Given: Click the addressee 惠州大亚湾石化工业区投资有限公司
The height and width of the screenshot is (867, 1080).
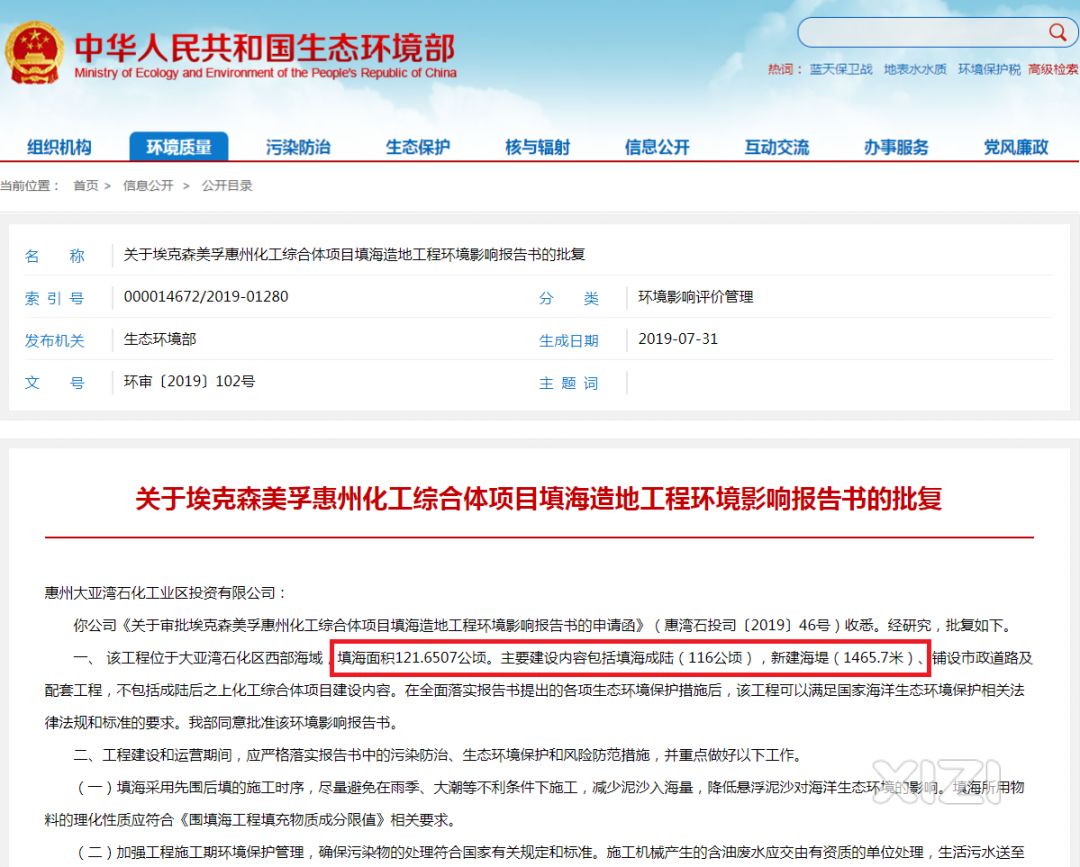Looking at the screenshot, I should [160, 592].
